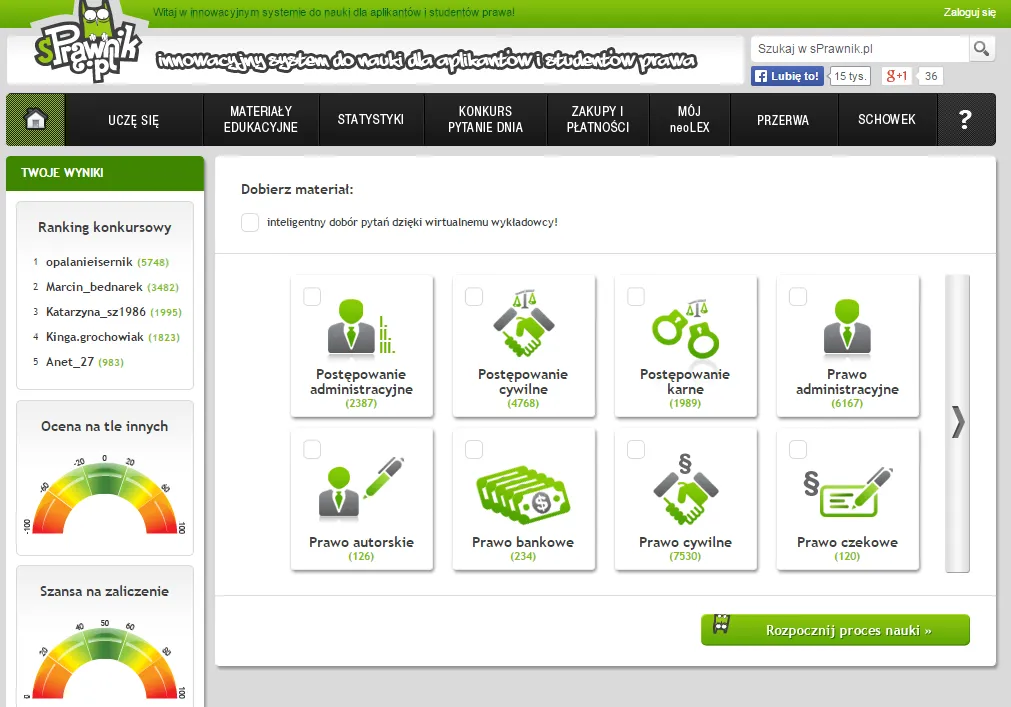
Task: Show next subjects with right chevron arrow
Action: 957,423
